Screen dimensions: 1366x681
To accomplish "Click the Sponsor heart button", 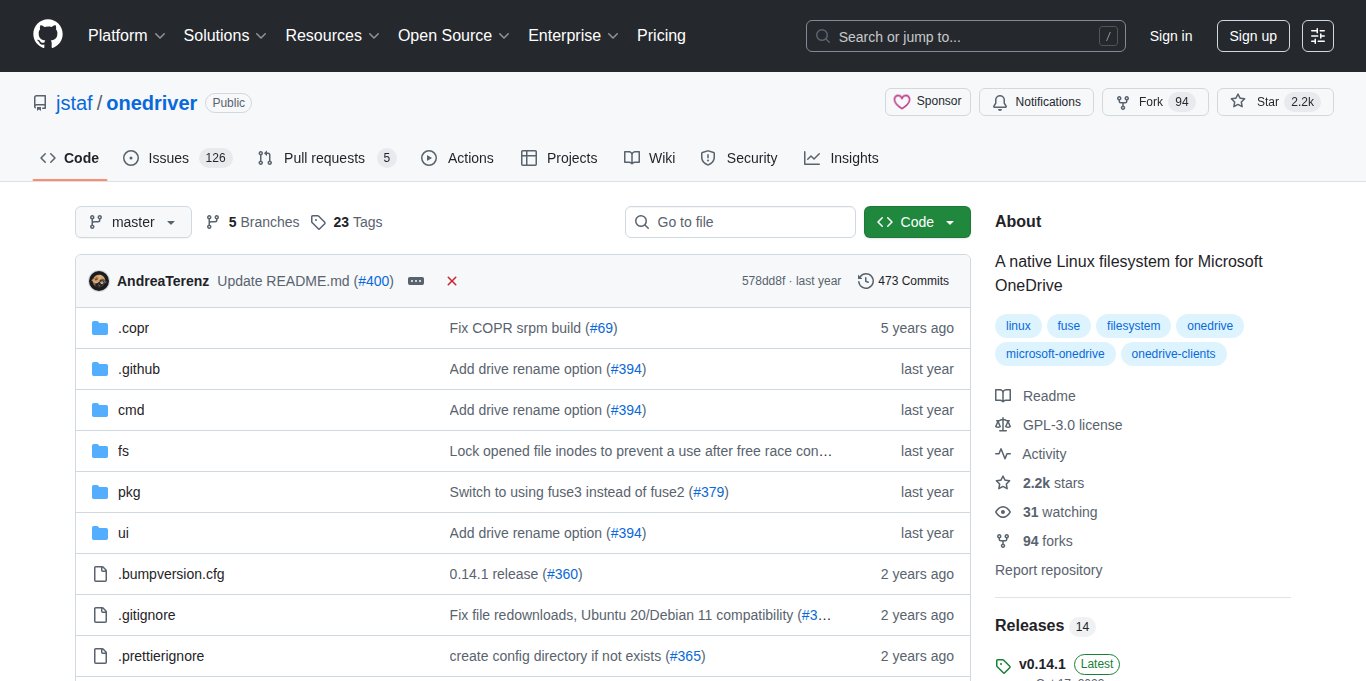I will pyautogui.click(x=927, y=102).
